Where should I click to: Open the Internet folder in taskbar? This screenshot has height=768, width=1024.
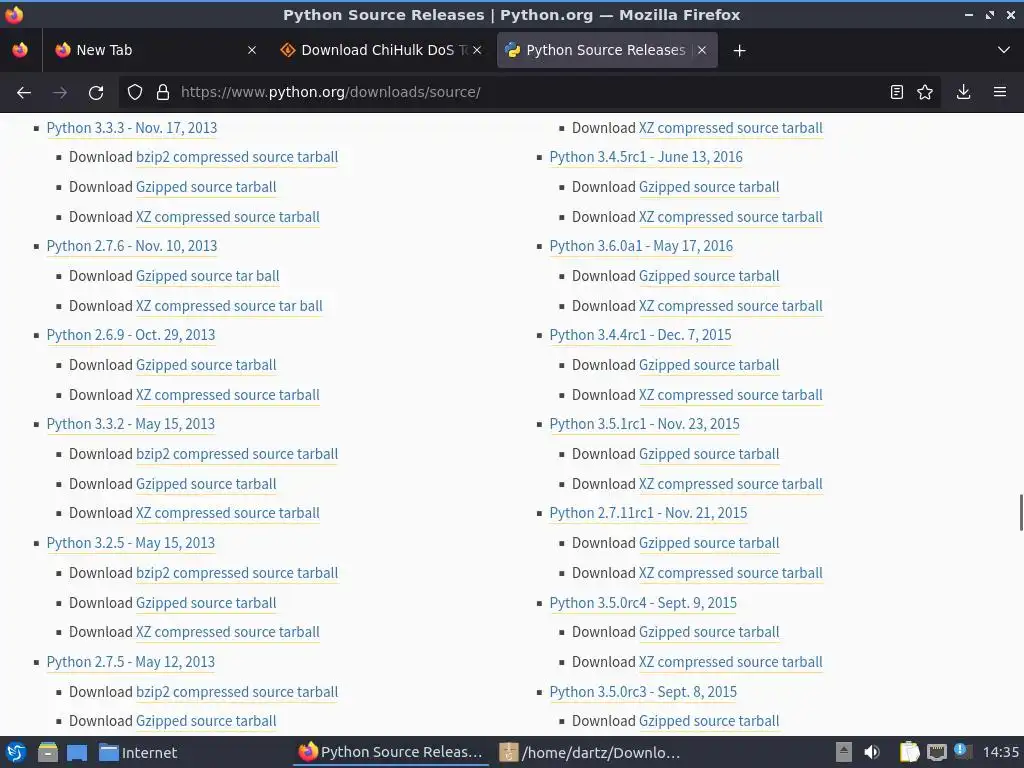point(138,752)
